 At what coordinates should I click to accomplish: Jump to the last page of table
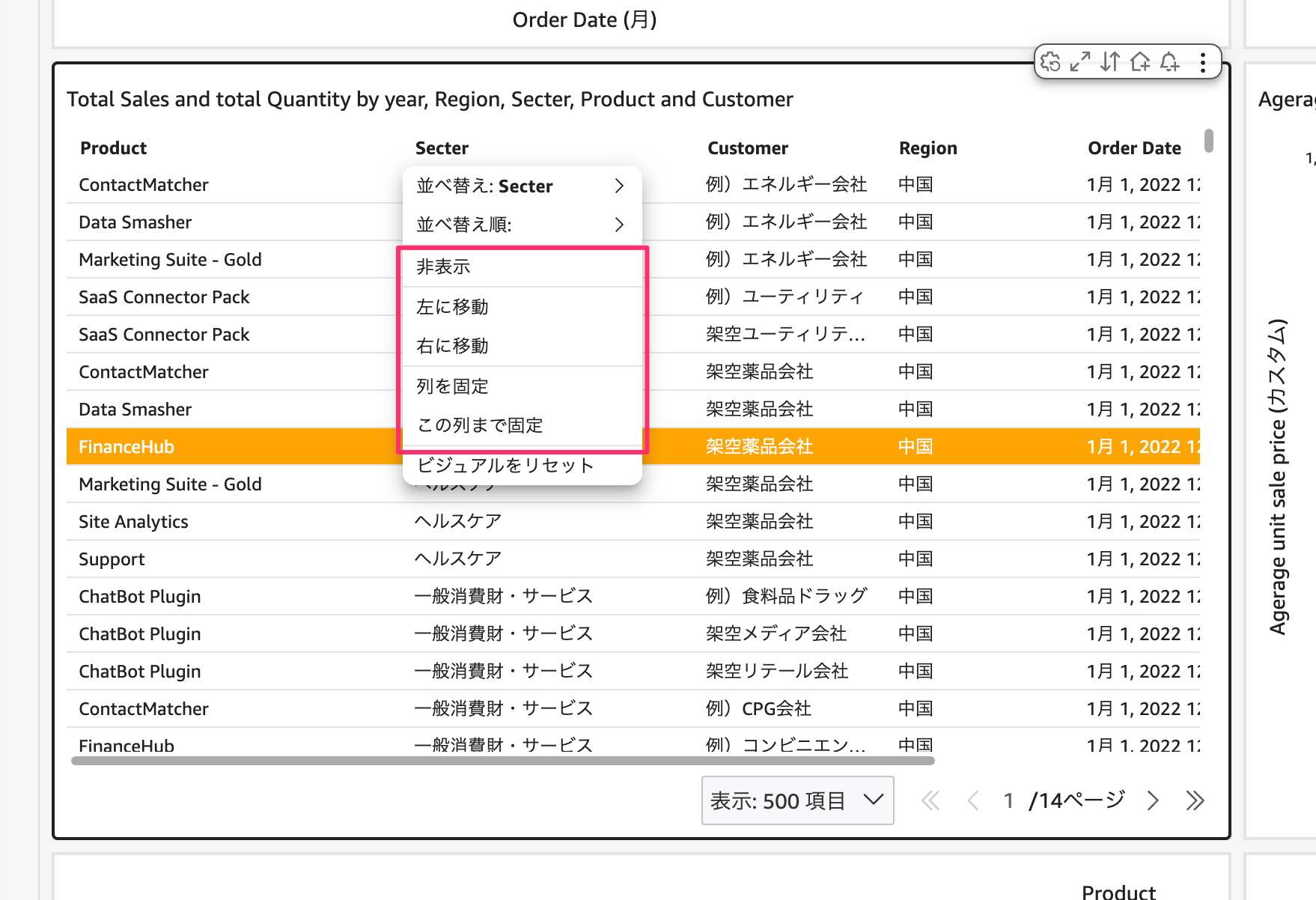(1195, 800)
